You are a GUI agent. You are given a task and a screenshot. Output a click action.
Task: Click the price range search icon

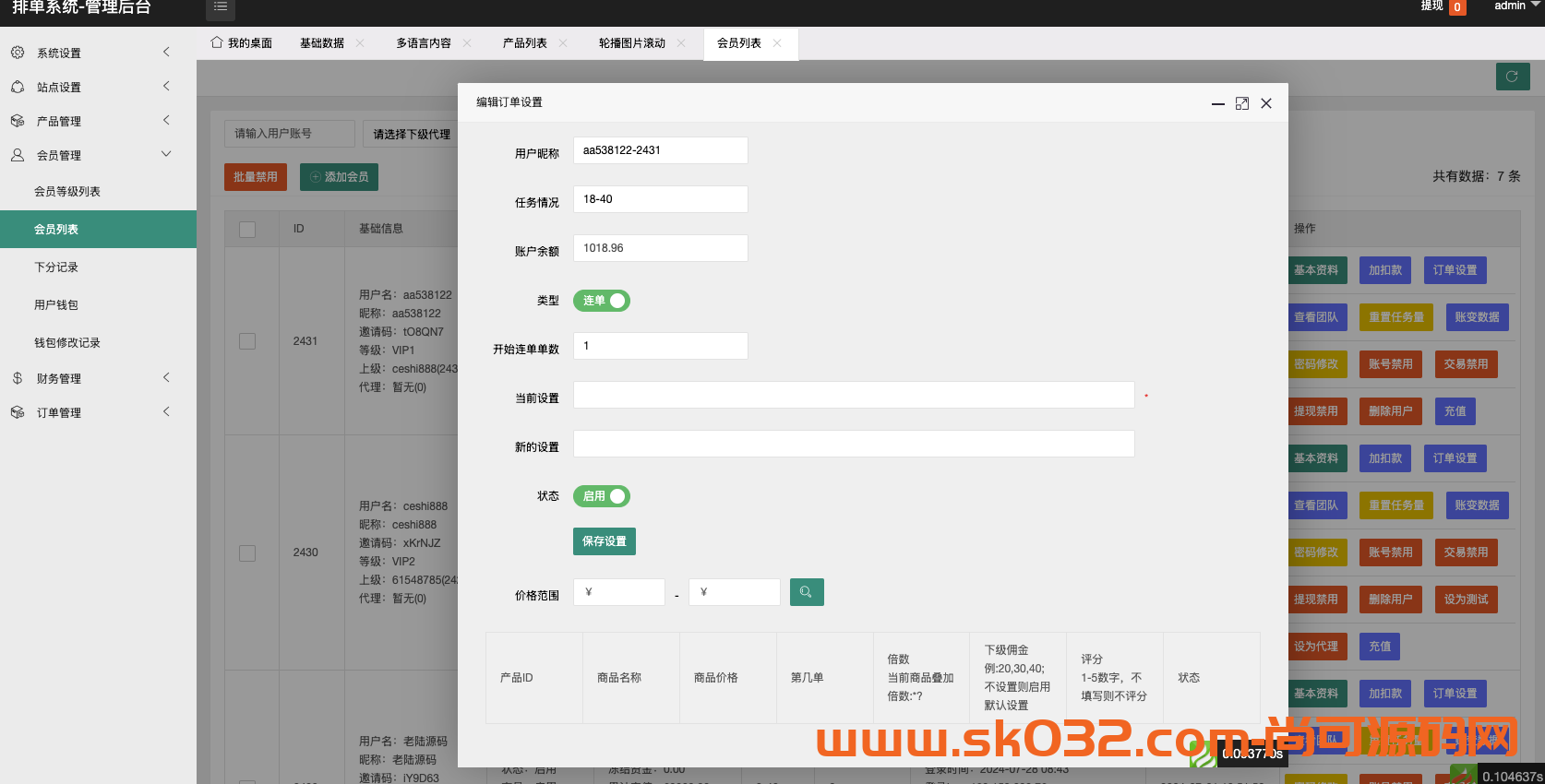pyautogui.click(x=807, y=592)
